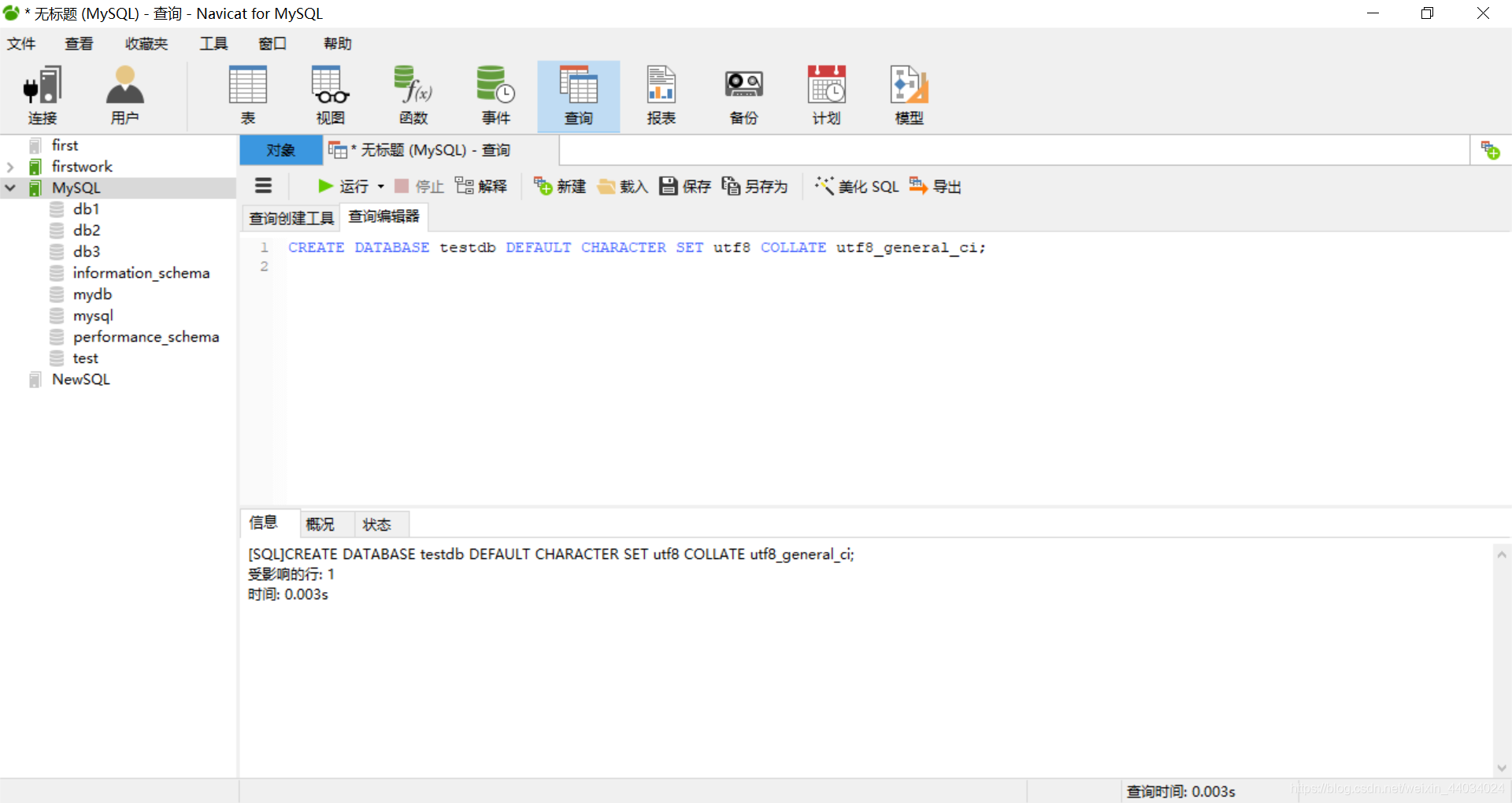Save the query with 保存
The height and width of the screenshot is (803, 1512).
(x=685, y=187)
